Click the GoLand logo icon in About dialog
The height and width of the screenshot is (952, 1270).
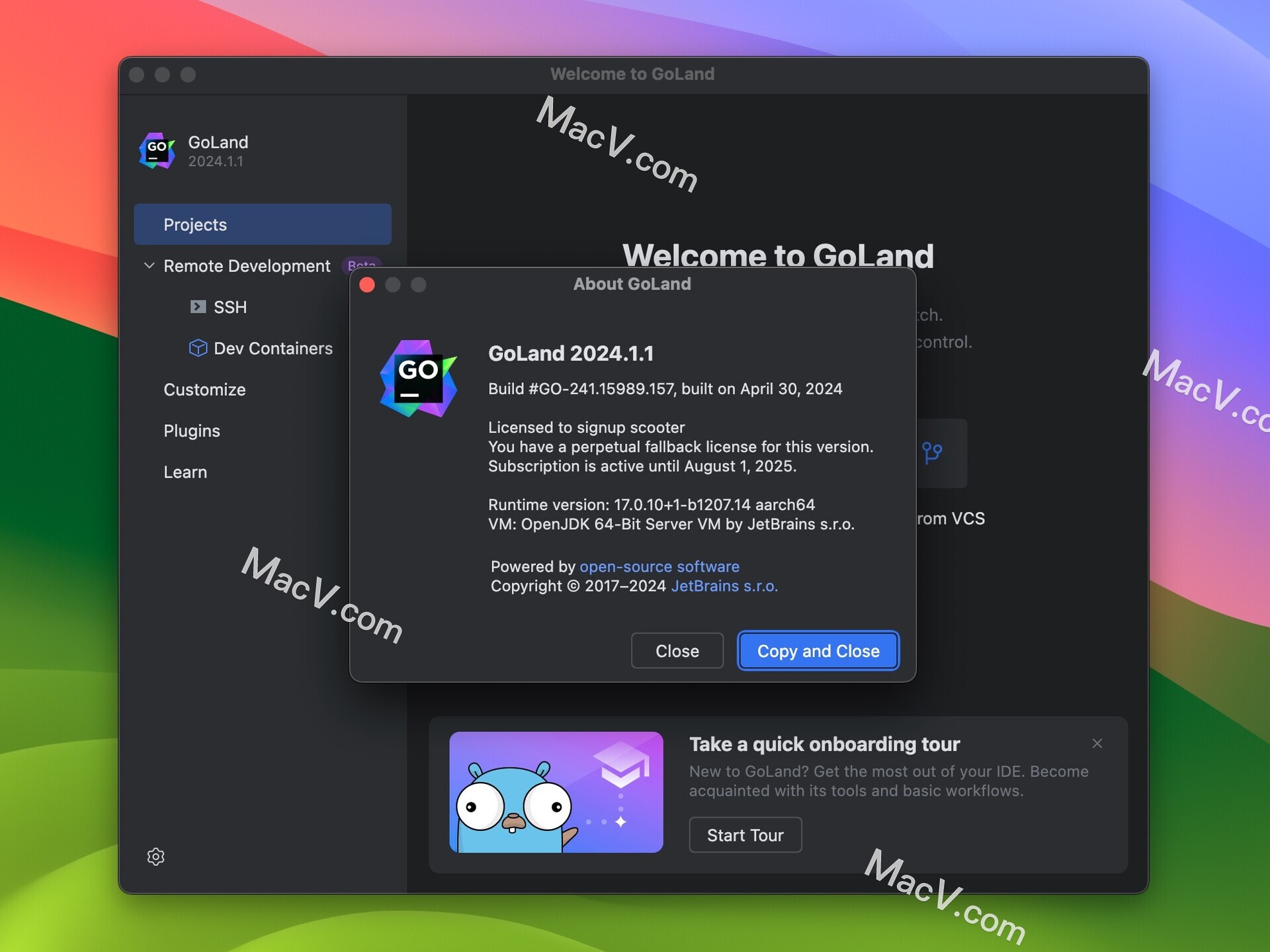(x=419, y=376)
